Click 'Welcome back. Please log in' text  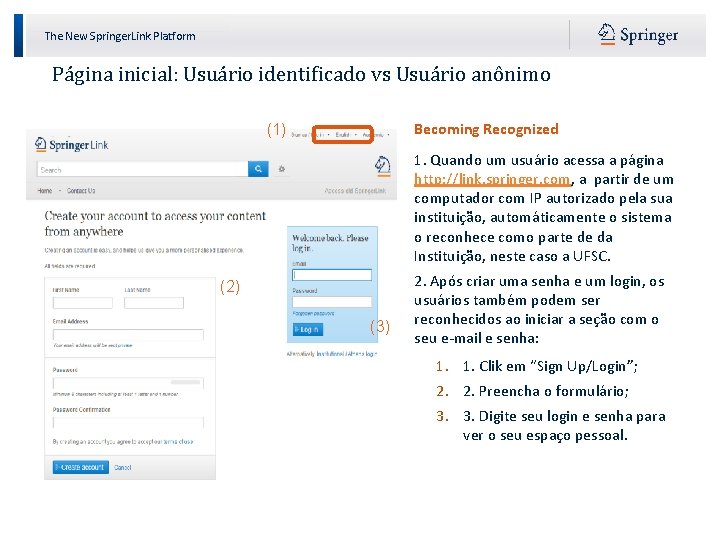330,243
